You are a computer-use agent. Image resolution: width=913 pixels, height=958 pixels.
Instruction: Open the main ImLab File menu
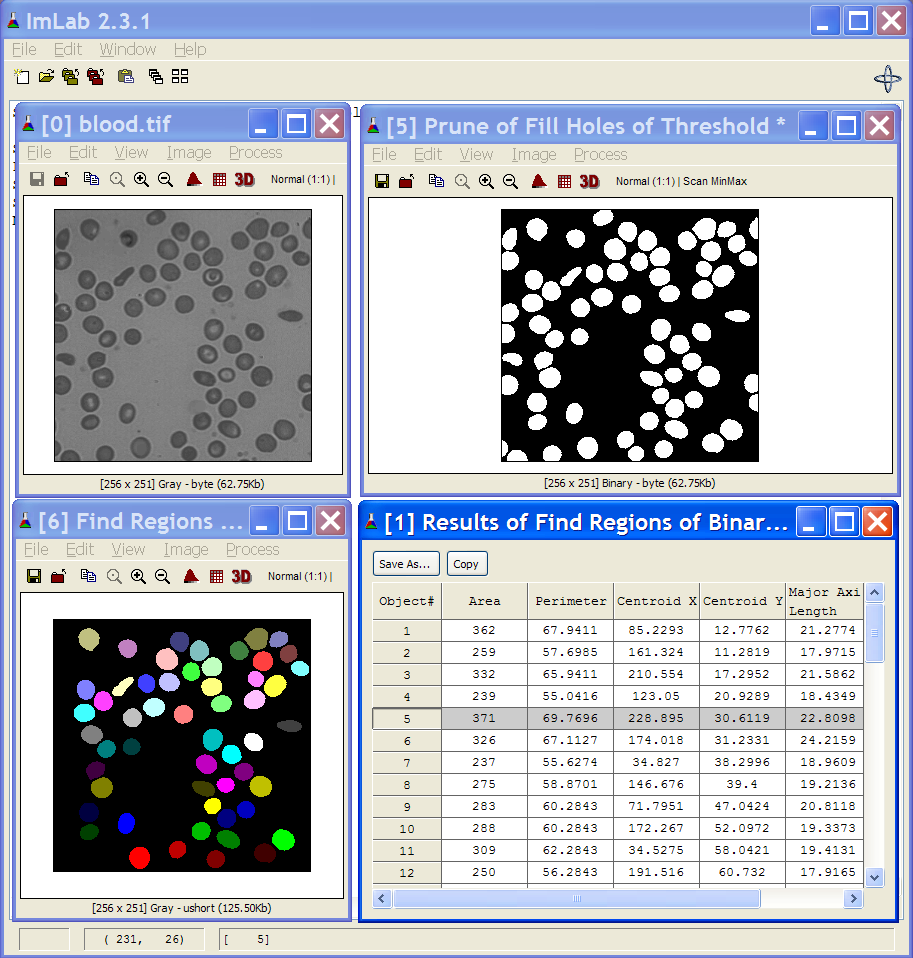pyautogui.click(x=24, y=49)
